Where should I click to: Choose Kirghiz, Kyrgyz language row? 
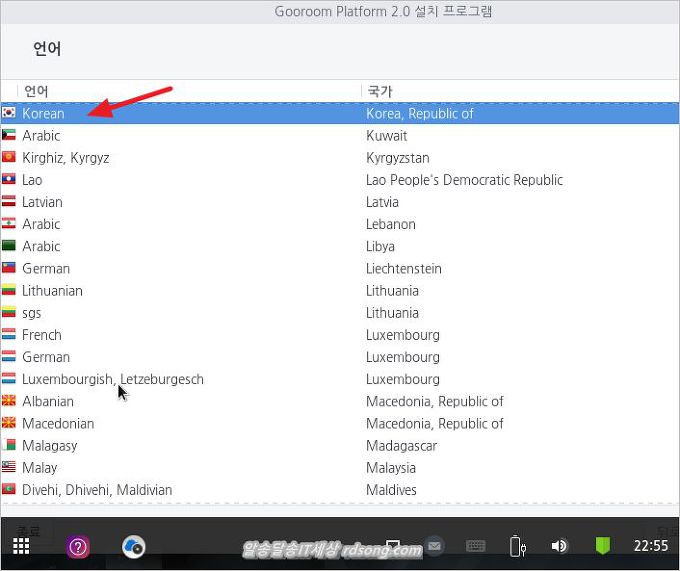pos(65,158)
